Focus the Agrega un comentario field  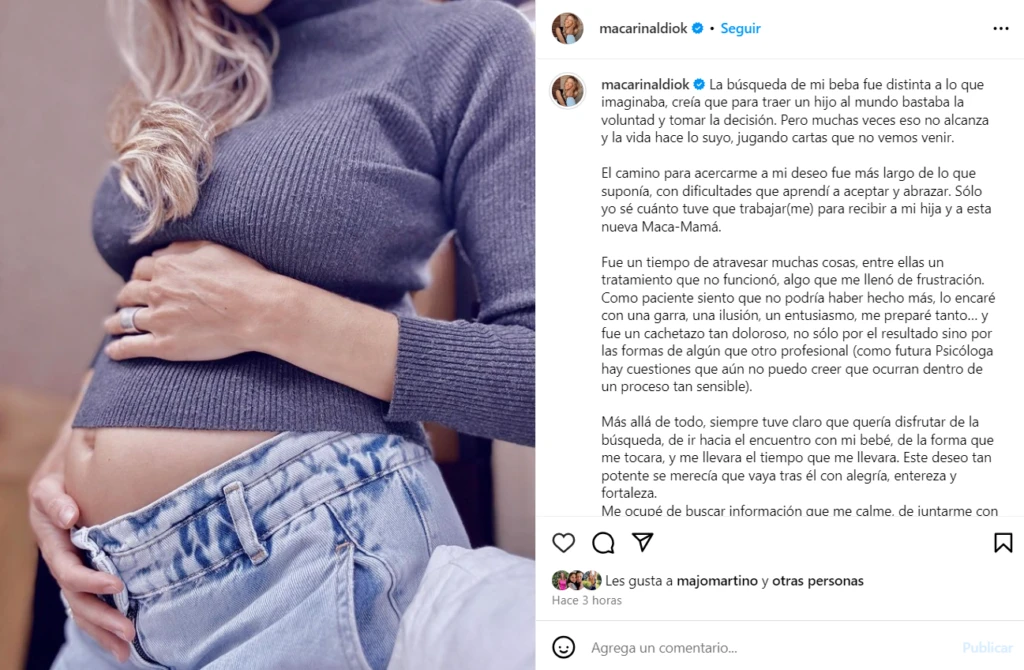coord(771,648)
